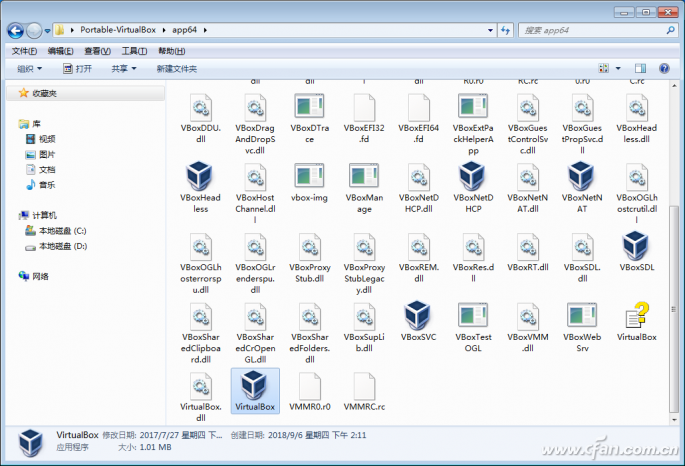Select the vbox-img application icon
Viewport: 685px width, 466px height.
309,176
